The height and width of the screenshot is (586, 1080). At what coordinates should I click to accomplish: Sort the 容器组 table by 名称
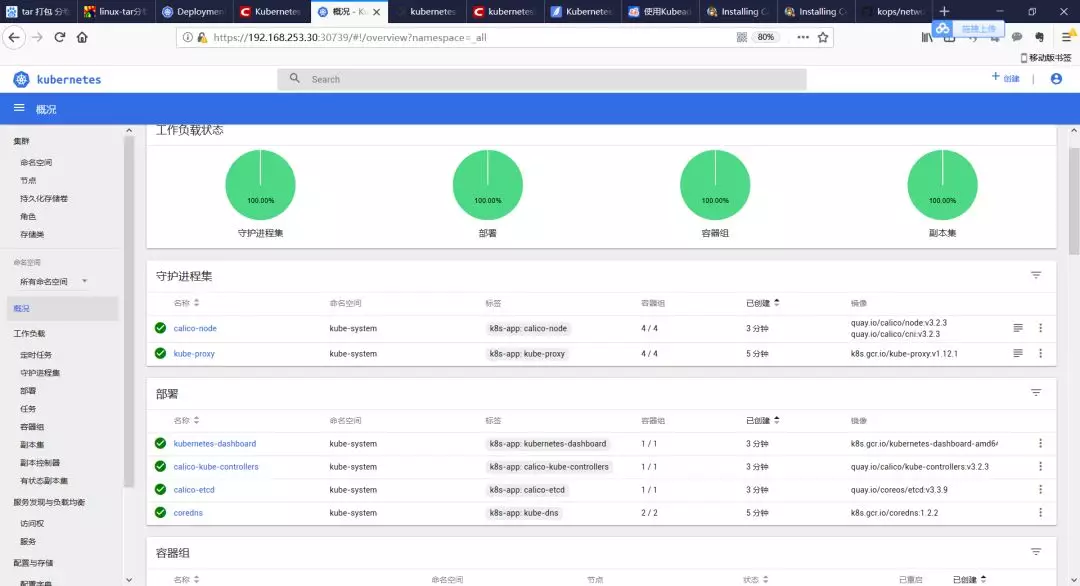[x=186, y=580]
